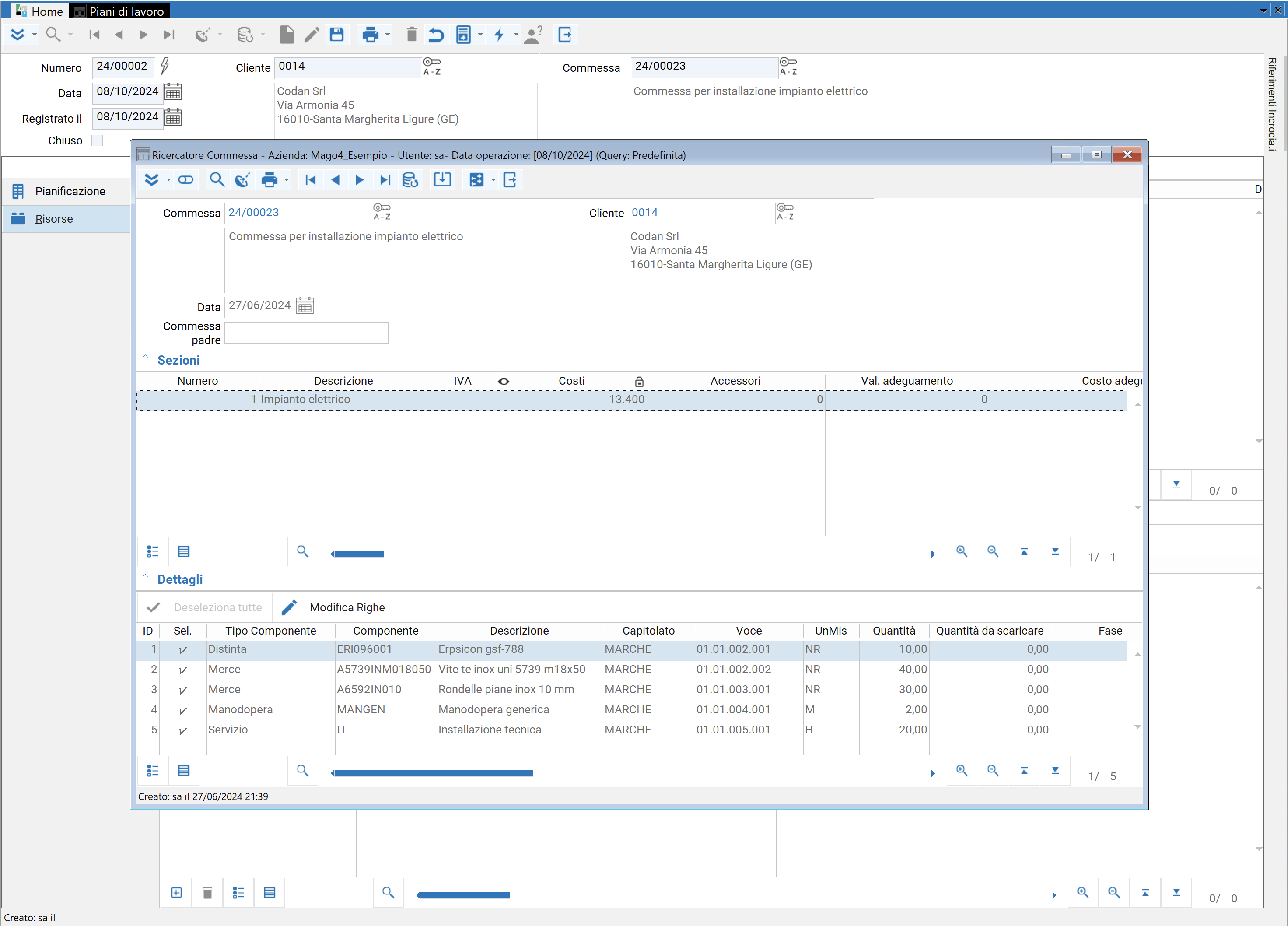The height and width of the screenshot is (926, 1288).
Task: Open calendar picker for Data field
Action: 173,91
